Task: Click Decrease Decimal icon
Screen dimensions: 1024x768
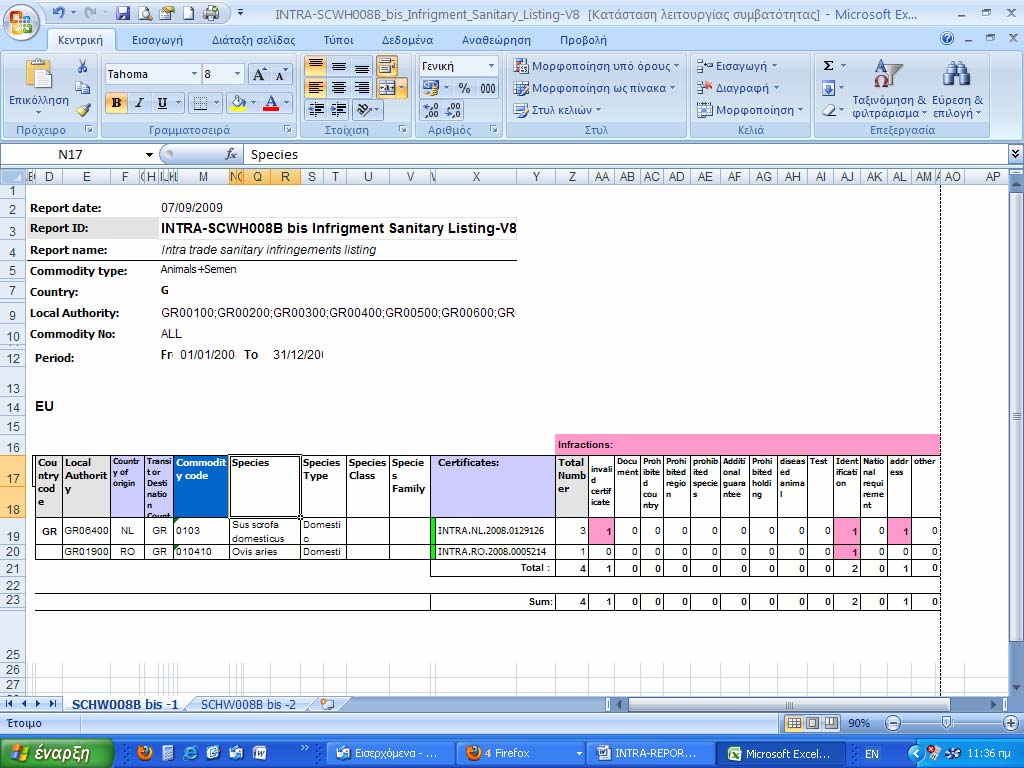Action: coord(454,110)
